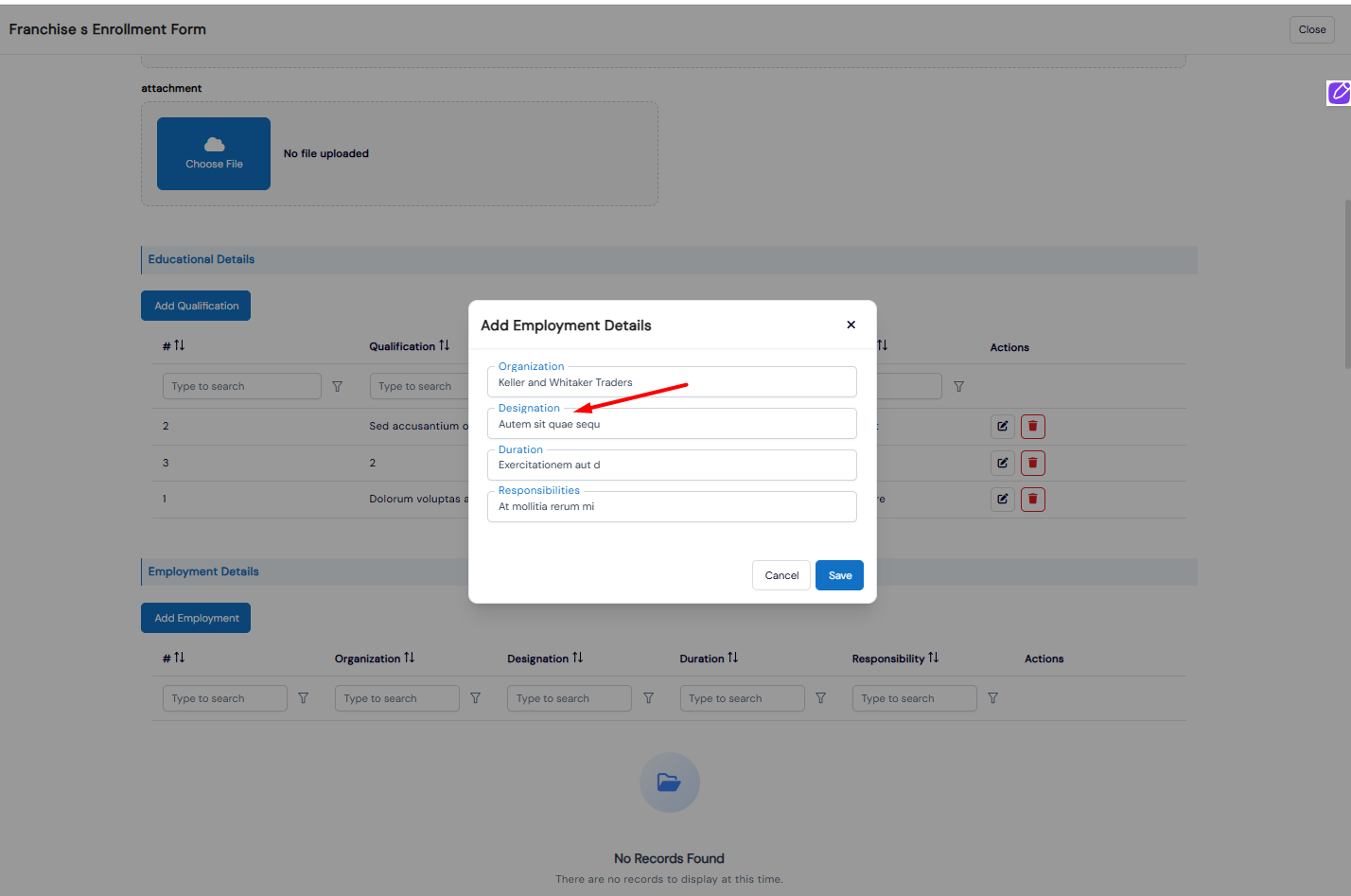Open filter for employment # column
The image size is (1351, 896).
303,698
